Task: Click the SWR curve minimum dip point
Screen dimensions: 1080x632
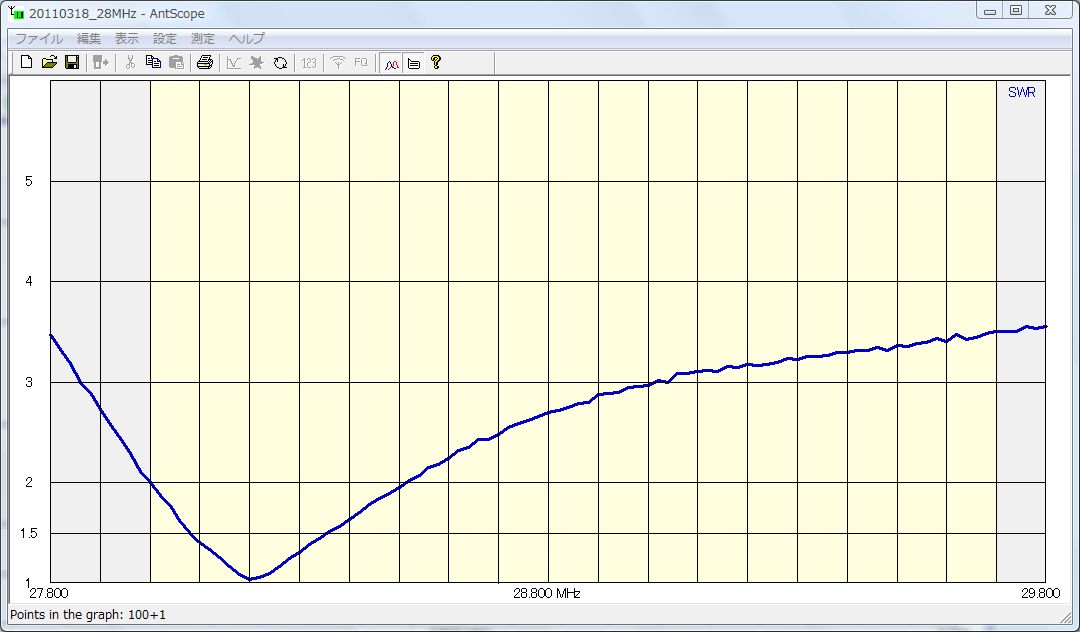Action: pyautogui.click(x=249, y=579)
